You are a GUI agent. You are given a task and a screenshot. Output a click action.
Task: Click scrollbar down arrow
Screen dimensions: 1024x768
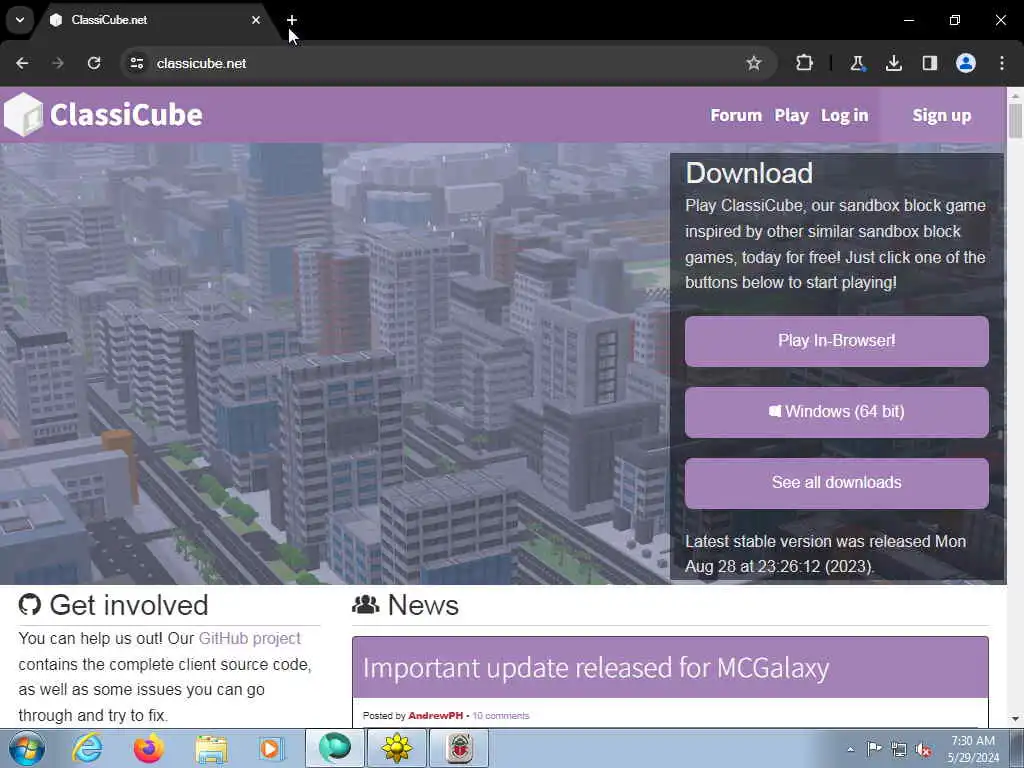click(x=1016, y=719)
